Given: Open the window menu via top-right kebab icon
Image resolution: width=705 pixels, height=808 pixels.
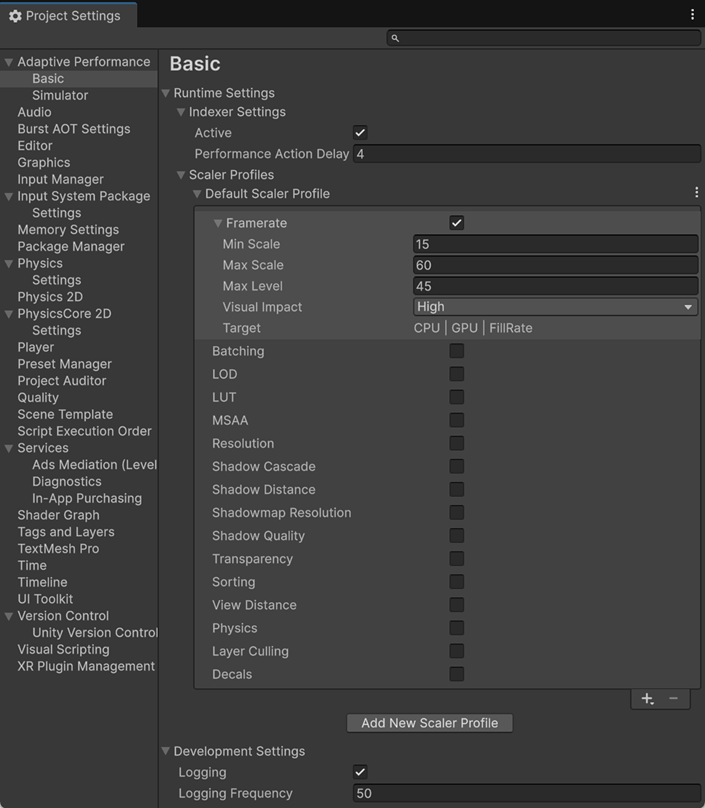Looking at the screenshot, I should (693, 14).
